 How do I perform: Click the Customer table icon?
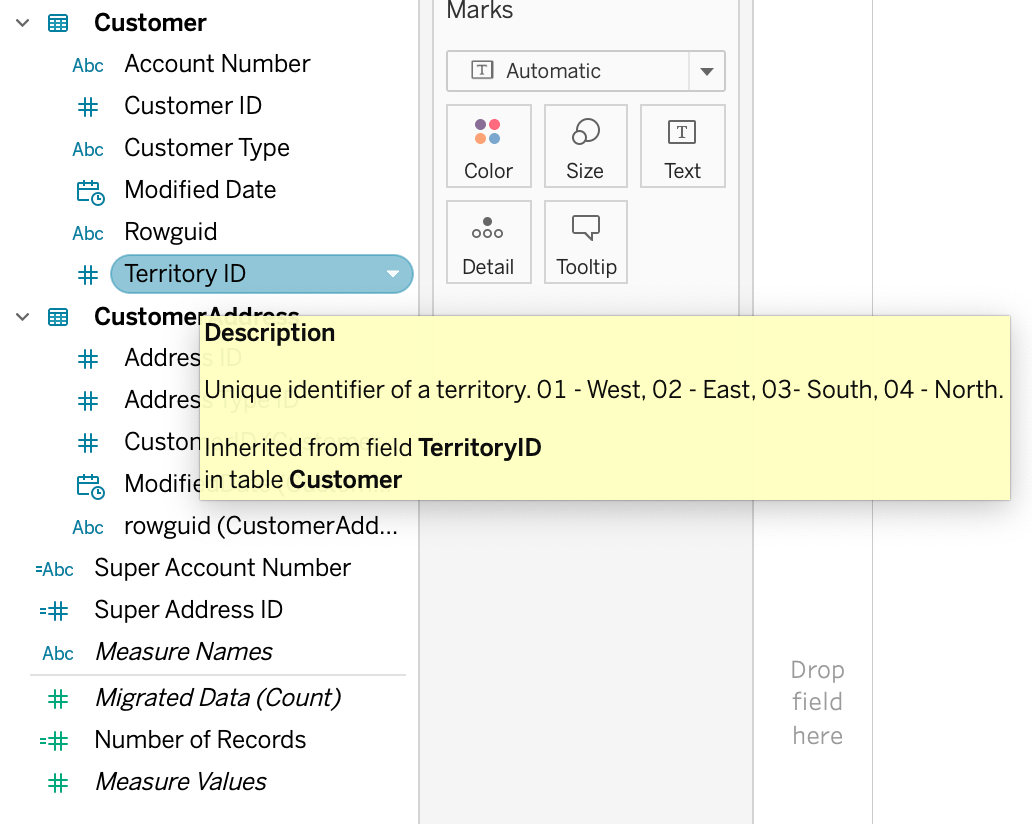tap(59, 23)
